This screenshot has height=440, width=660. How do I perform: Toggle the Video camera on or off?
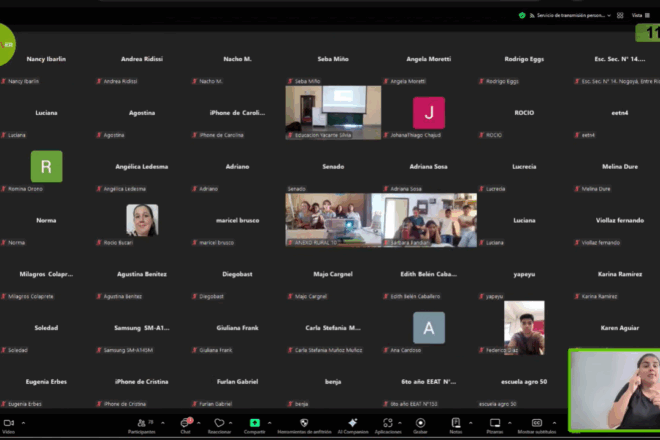click(x=8, y=423)
